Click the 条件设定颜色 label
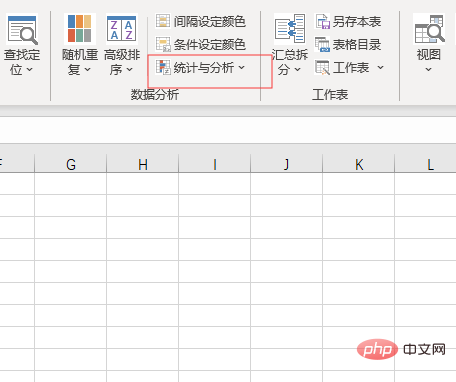The image size is (456, 382). (x=210, y=45)
